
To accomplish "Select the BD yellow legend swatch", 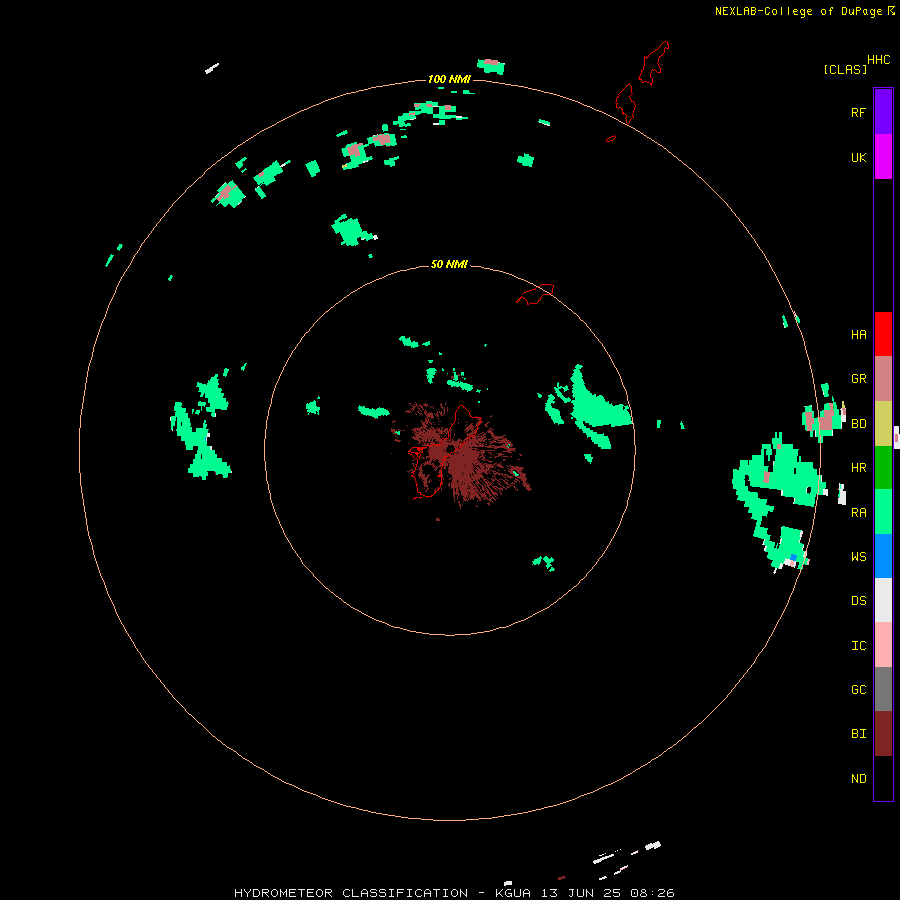I will point(883,424).
